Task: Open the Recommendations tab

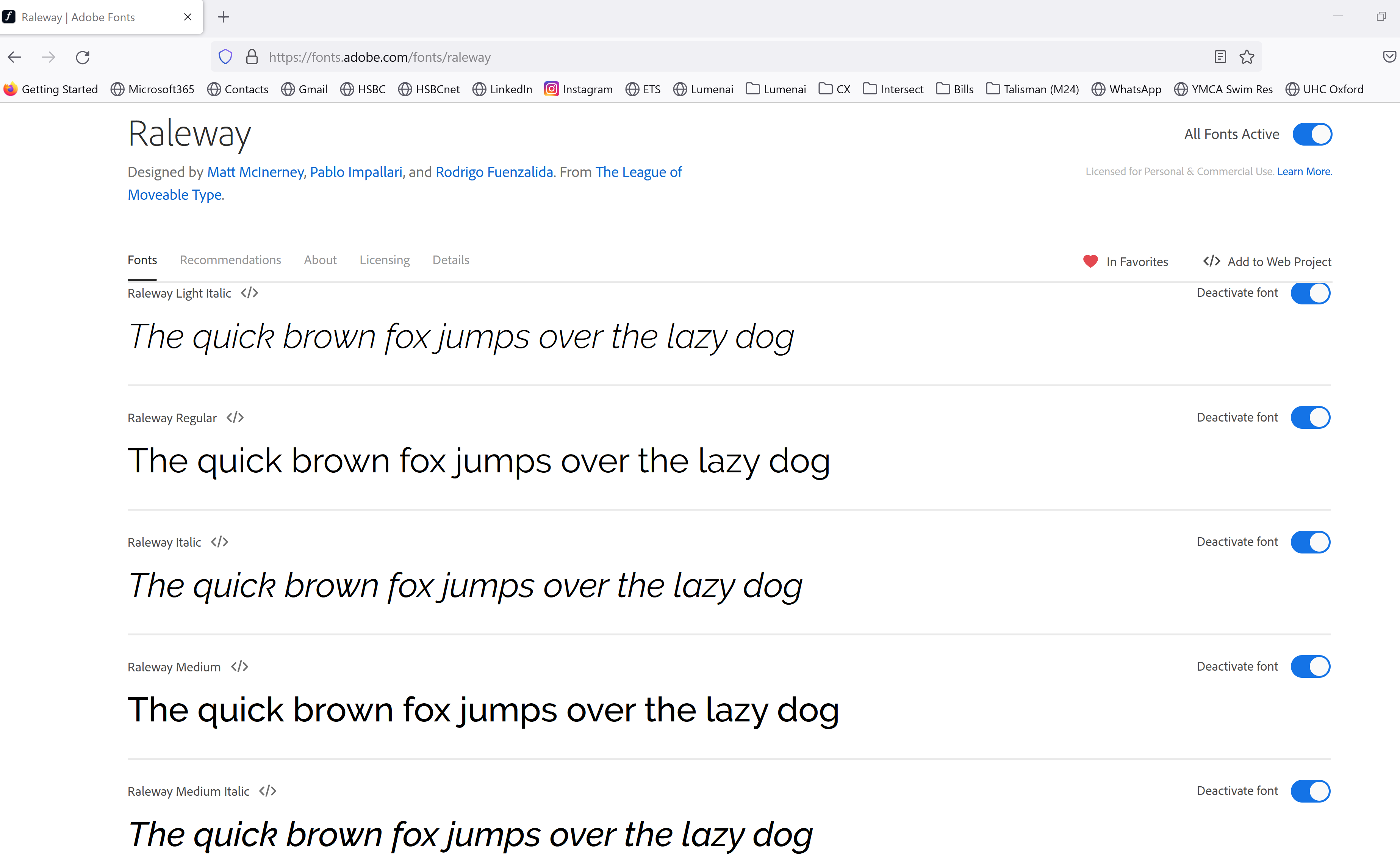Action: pyautogui.click(x=230, y=260)
